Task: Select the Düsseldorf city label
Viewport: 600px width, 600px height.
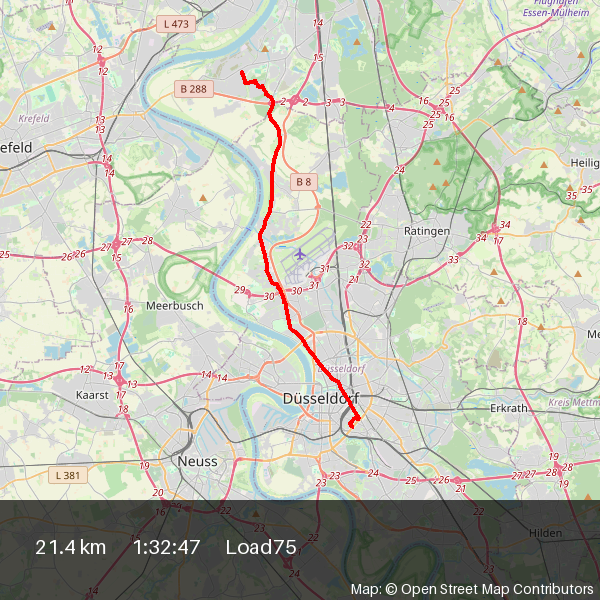Action: tap(321, 399)
